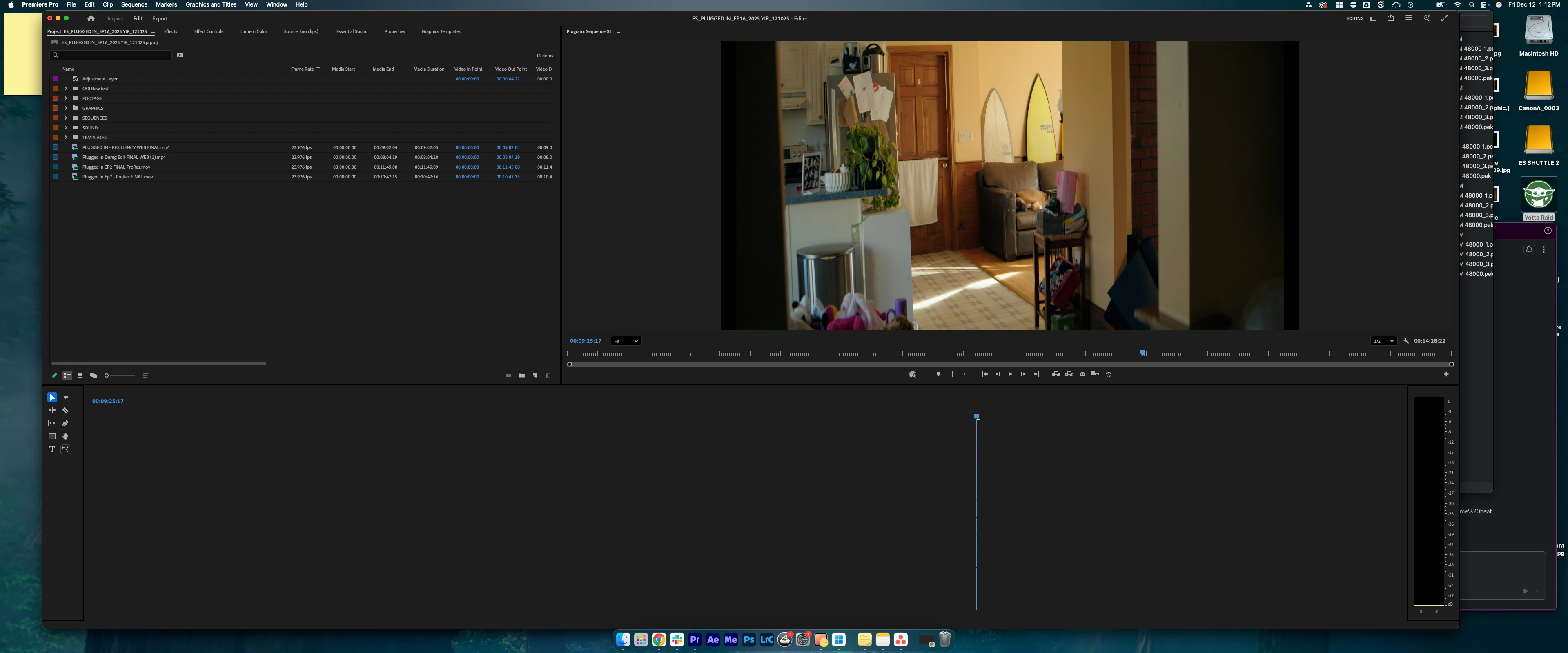Expand the GRAPHICS bin
The image size is (1568, 653).
tap(66, 108)
